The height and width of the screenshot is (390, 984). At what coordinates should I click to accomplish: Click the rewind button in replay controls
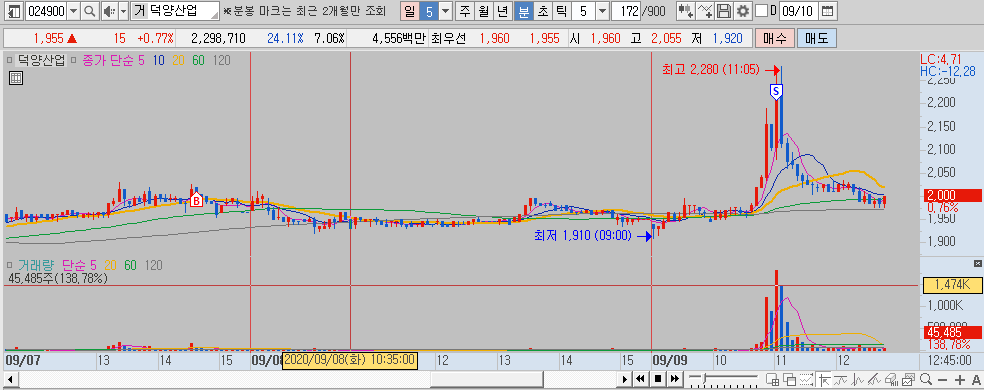[640, 379]
